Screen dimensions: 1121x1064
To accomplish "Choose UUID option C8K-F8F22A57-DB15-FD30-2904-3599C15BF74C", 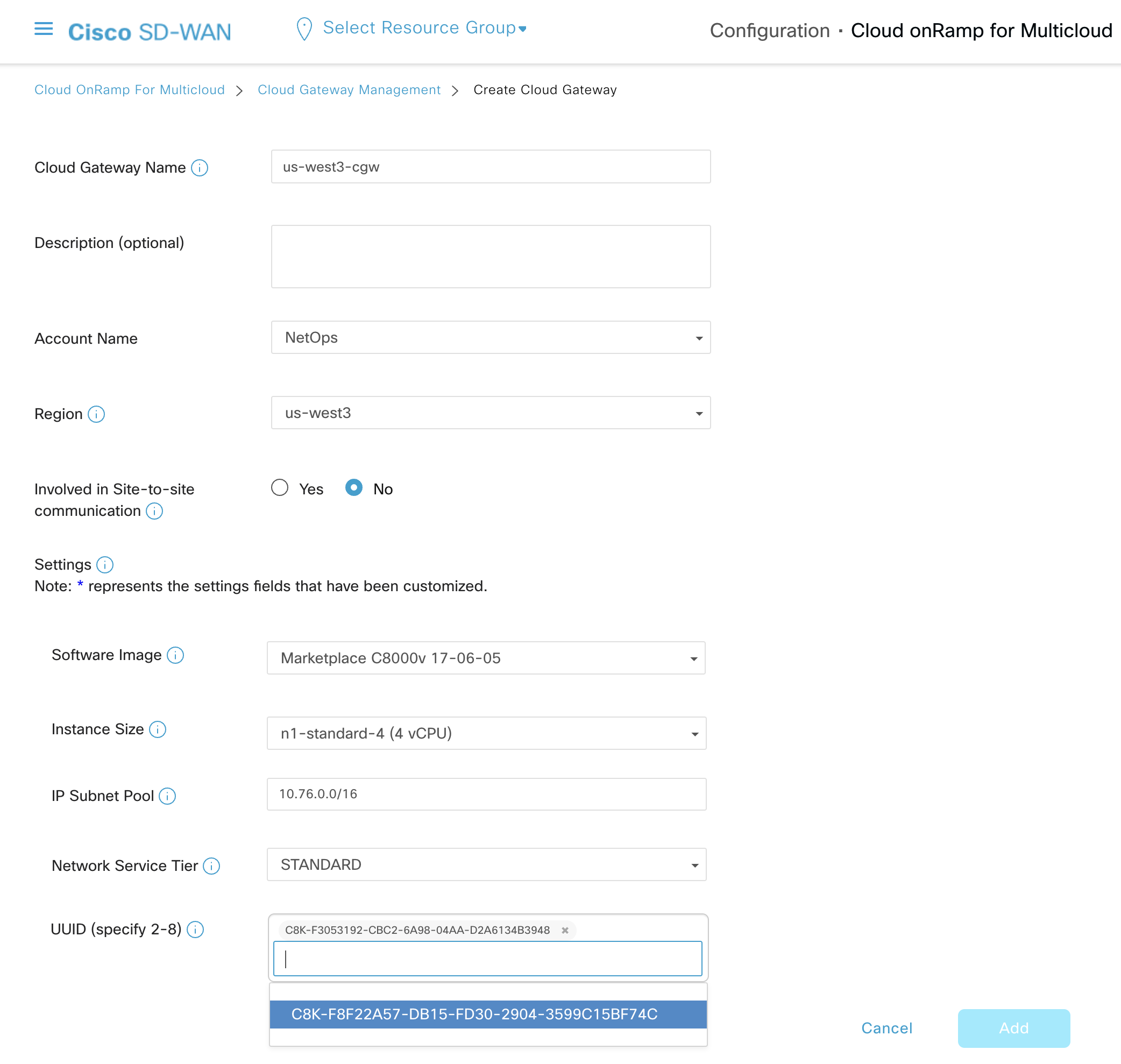I will point(488,1014).
